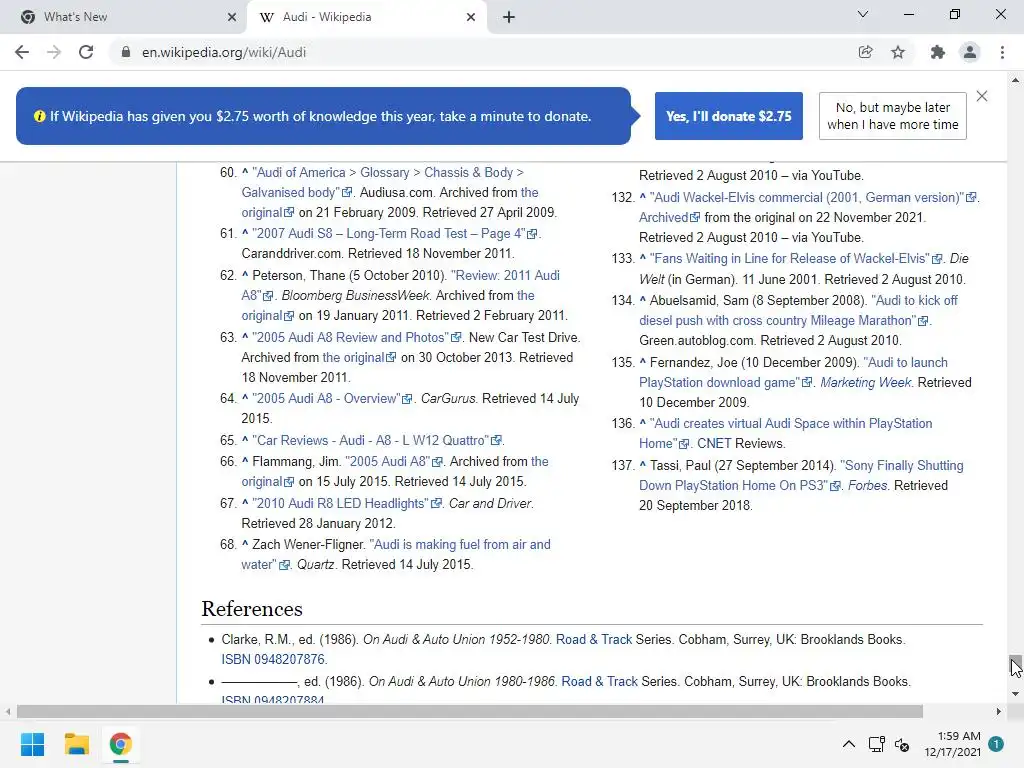1024x768 pixels.
Task: Jump back from citation 60 caret
Action: tap(245, 172)
